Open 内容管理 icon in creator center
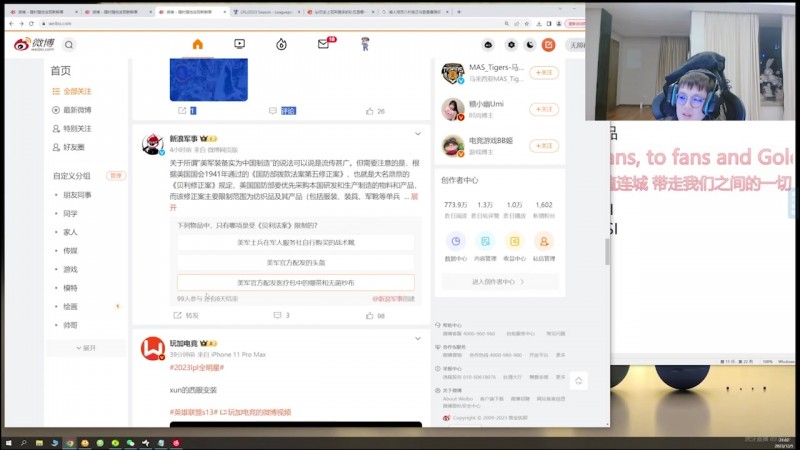This screenshot has height=450, width=800. coord(485,241)
